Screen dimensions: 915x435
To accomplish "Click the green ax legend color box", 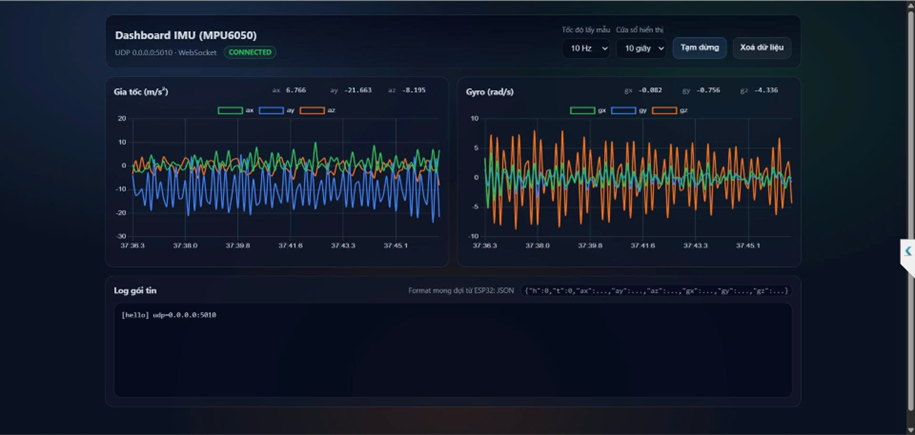I will pyautogui.click(x=230, y=110).
